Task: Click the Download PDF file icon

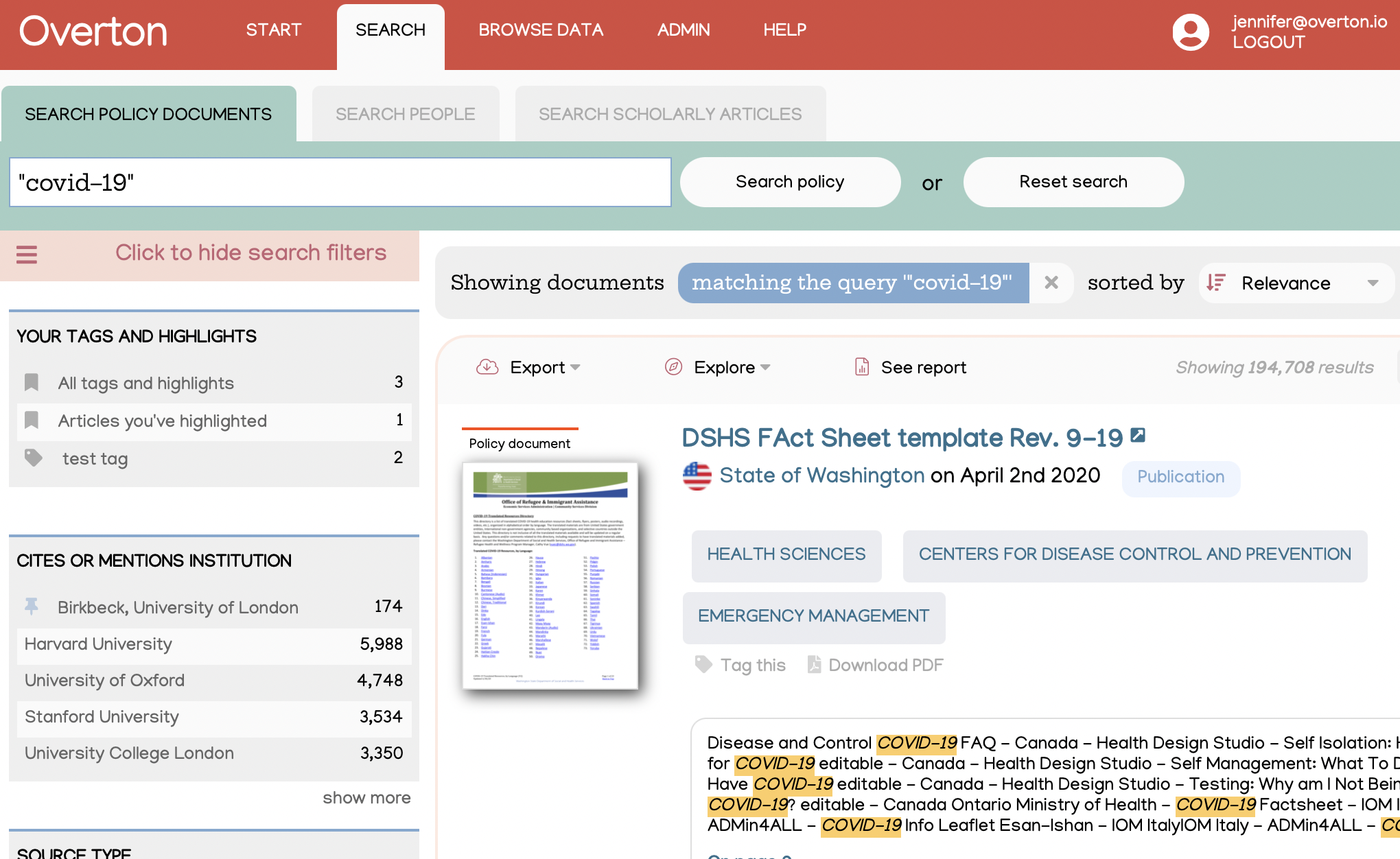Action: [814, 664]
